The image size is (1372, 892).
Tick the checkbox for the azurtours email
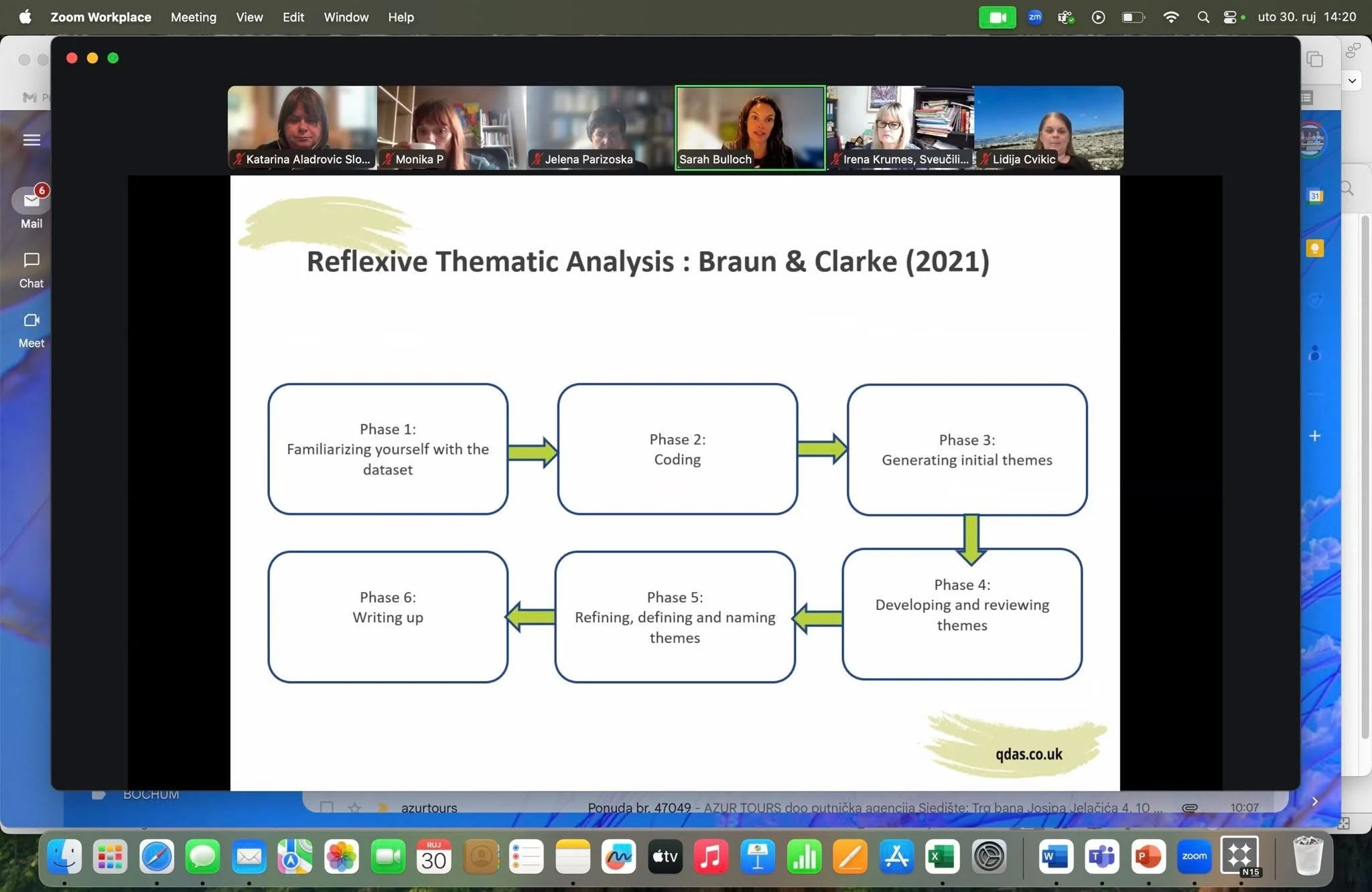pos(326,808)
